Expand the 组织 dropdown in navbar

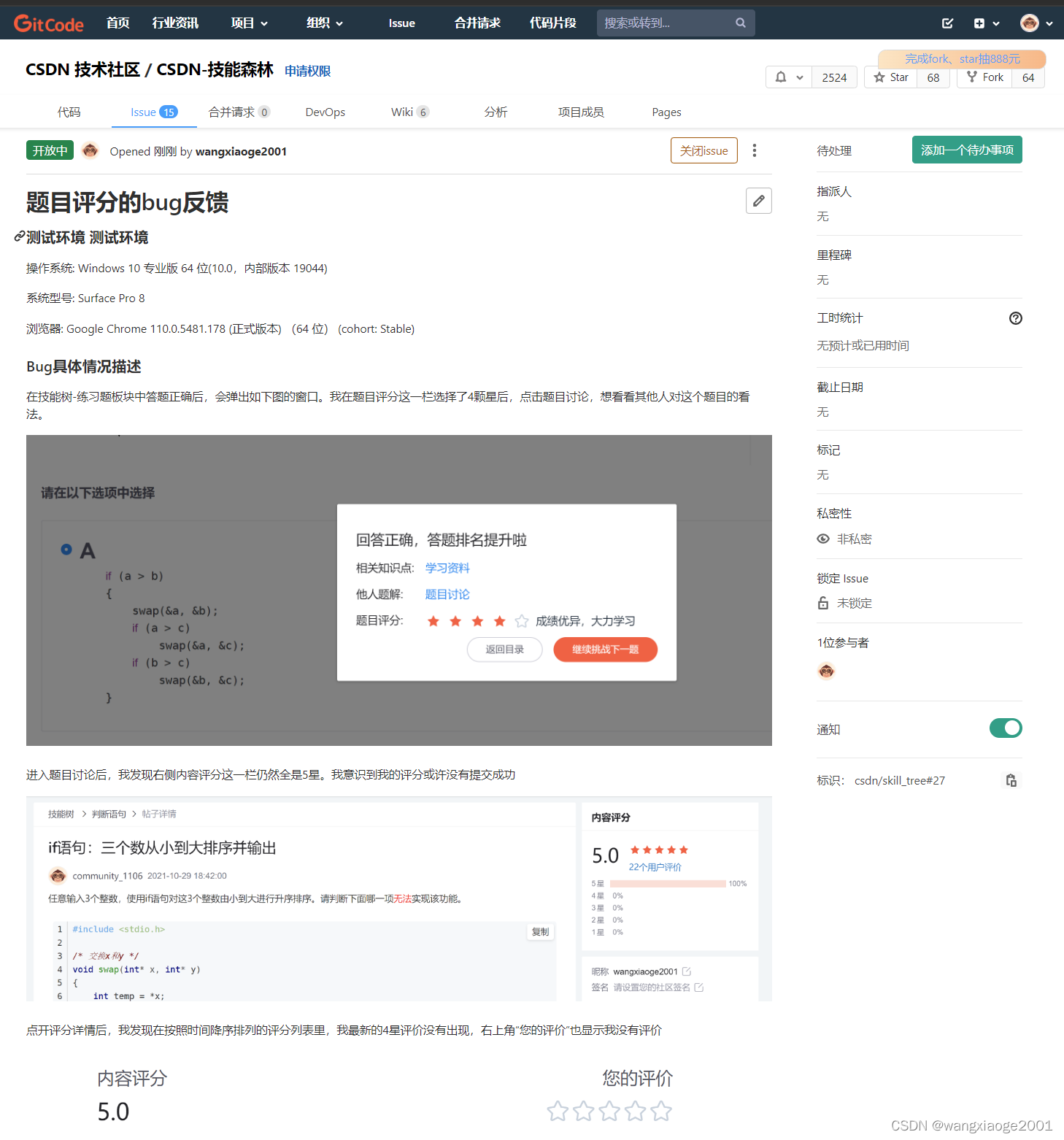pyautogui.click(x=325, y=23)
